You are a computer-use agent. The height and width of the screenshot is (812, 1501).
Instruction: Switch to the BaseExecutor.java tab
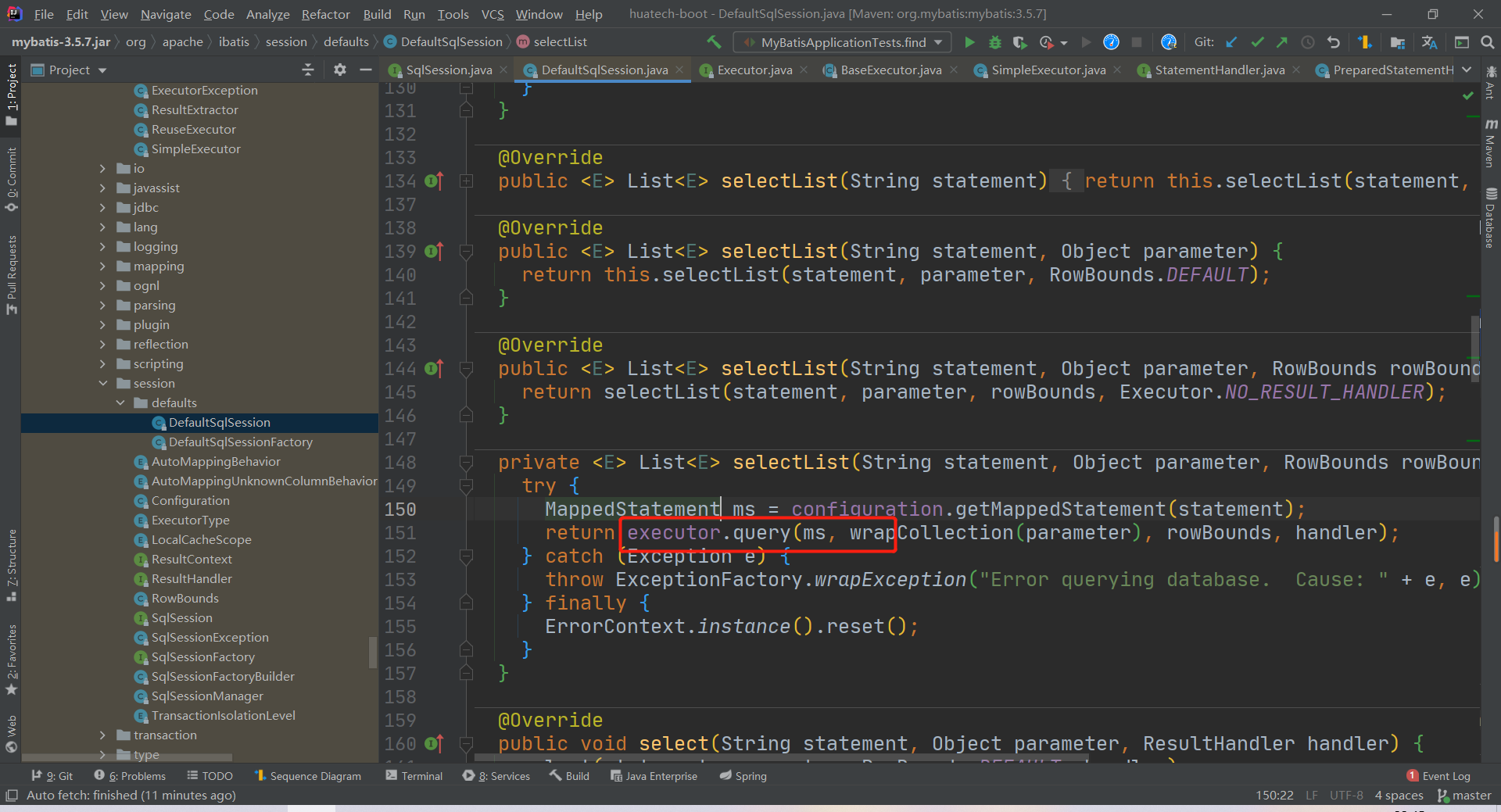890,70
